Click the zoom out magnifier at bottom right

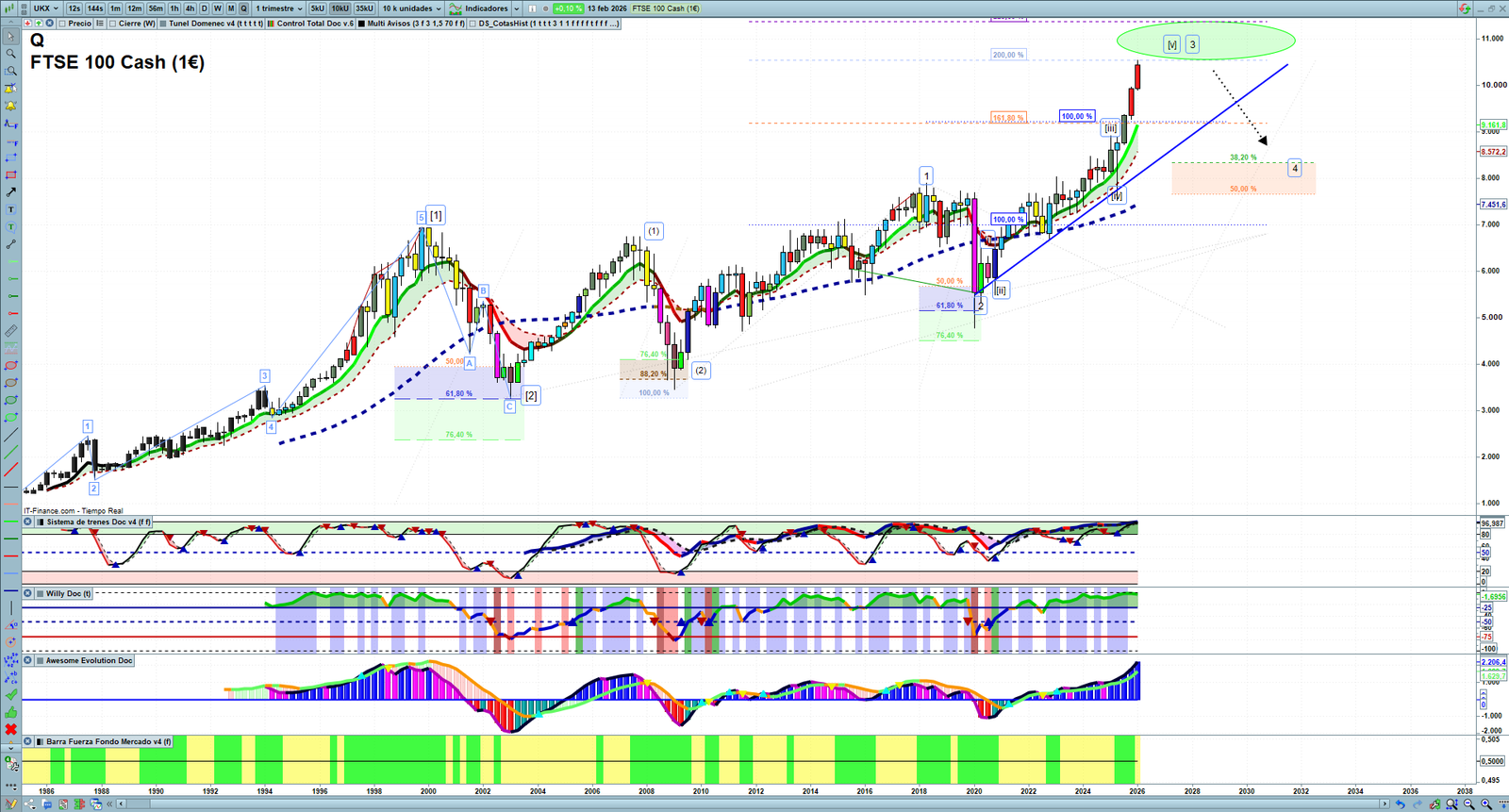1469,804
